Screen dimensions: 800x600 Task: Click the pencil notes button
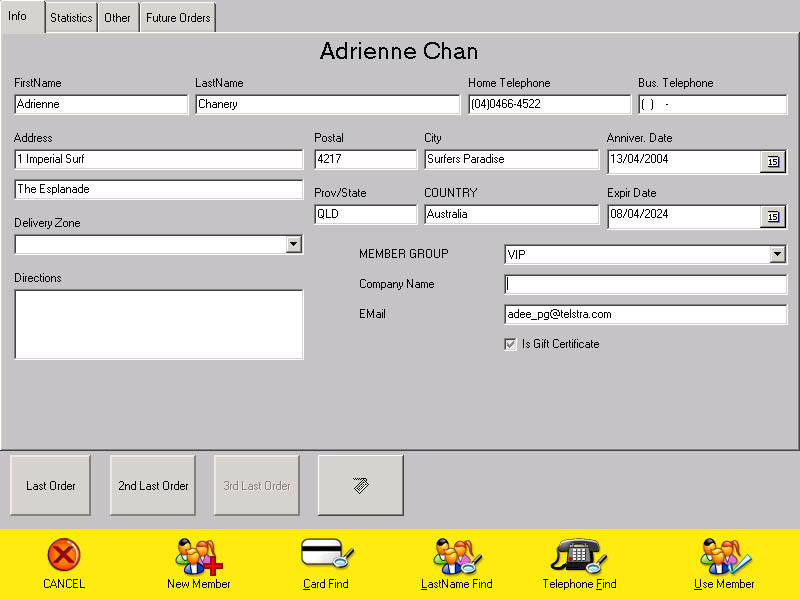[360, 486]
